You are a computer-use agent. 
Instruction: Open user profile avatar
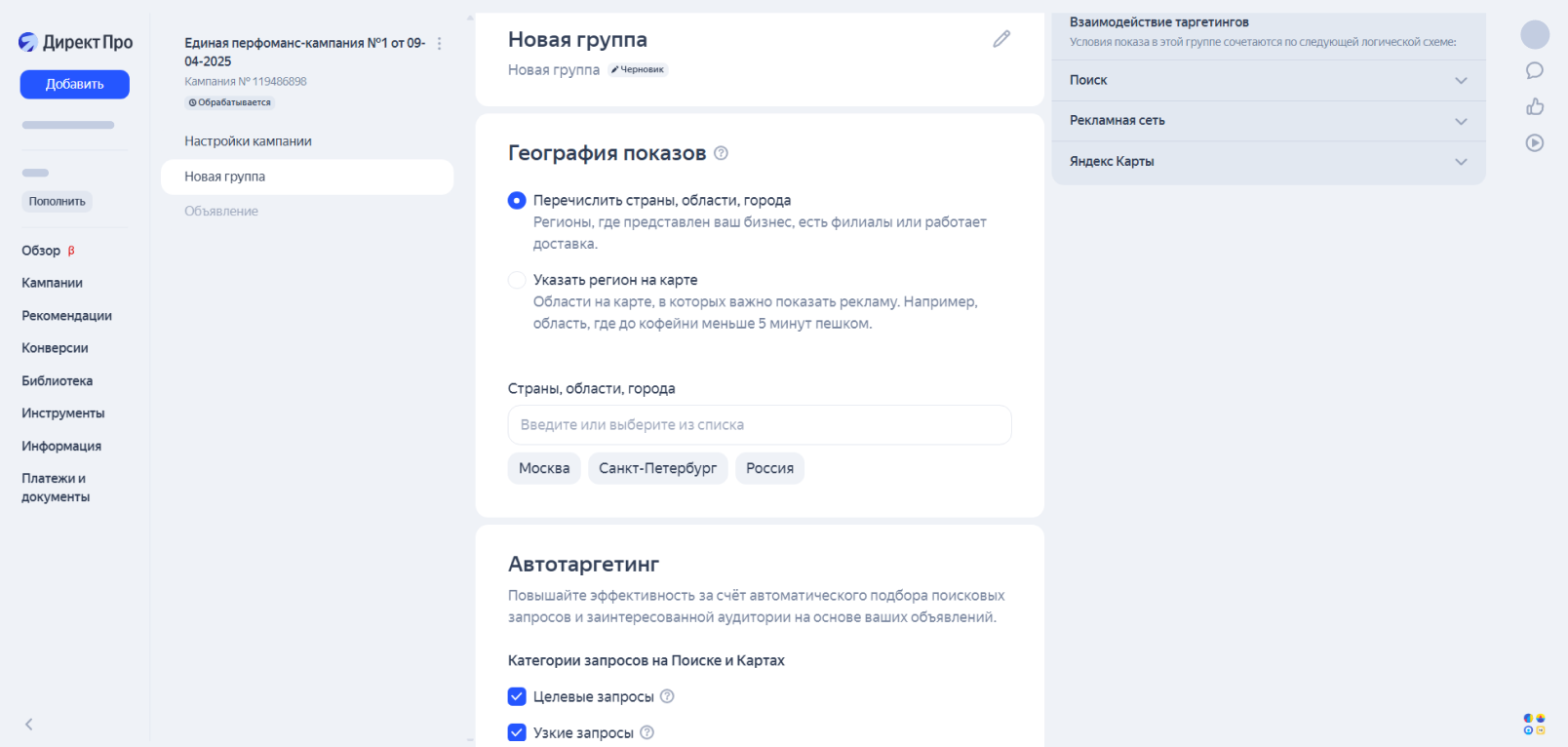point(1535,34)
